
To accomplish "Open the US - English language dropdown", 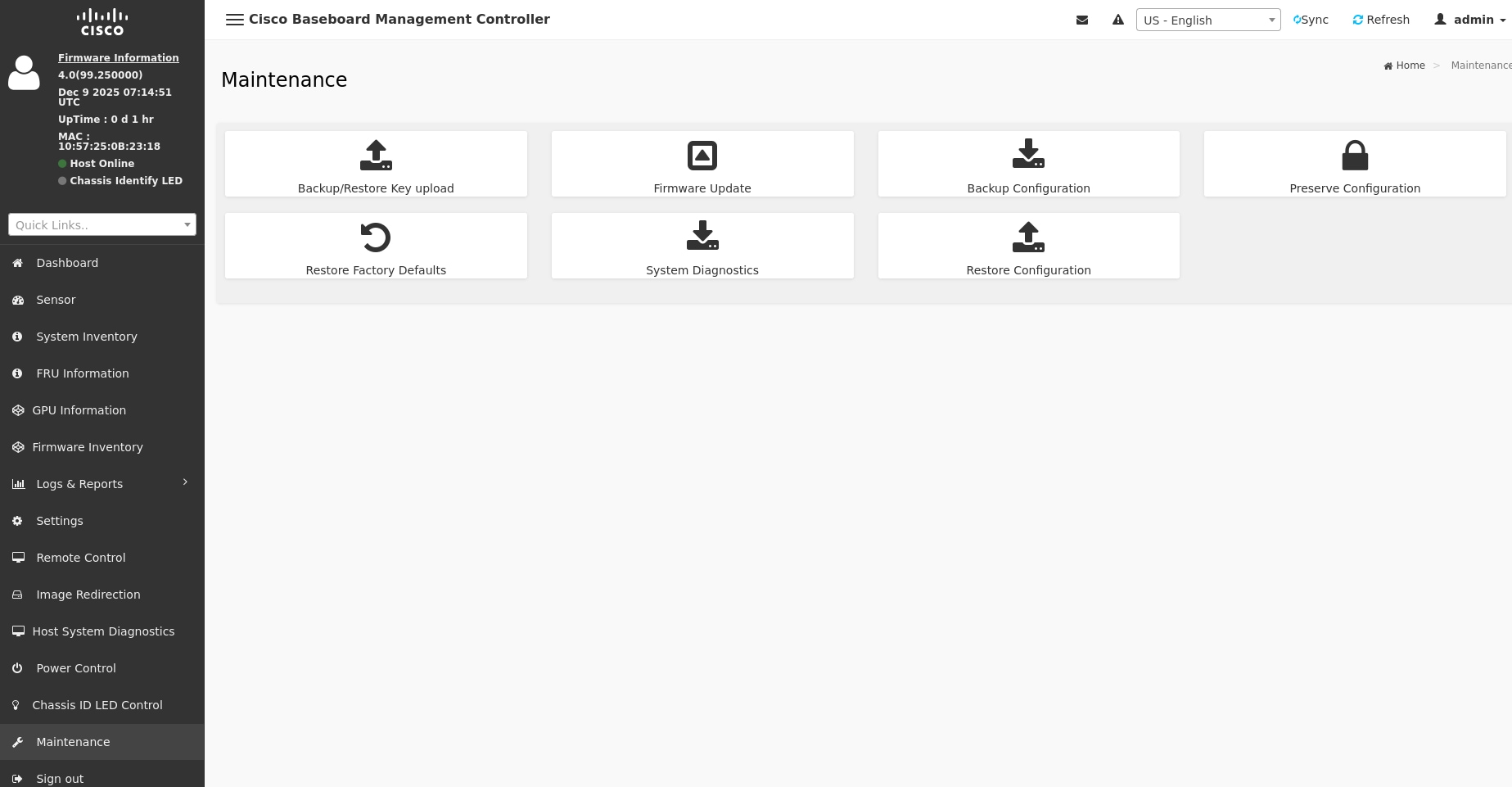I will tap(1208, 20).
